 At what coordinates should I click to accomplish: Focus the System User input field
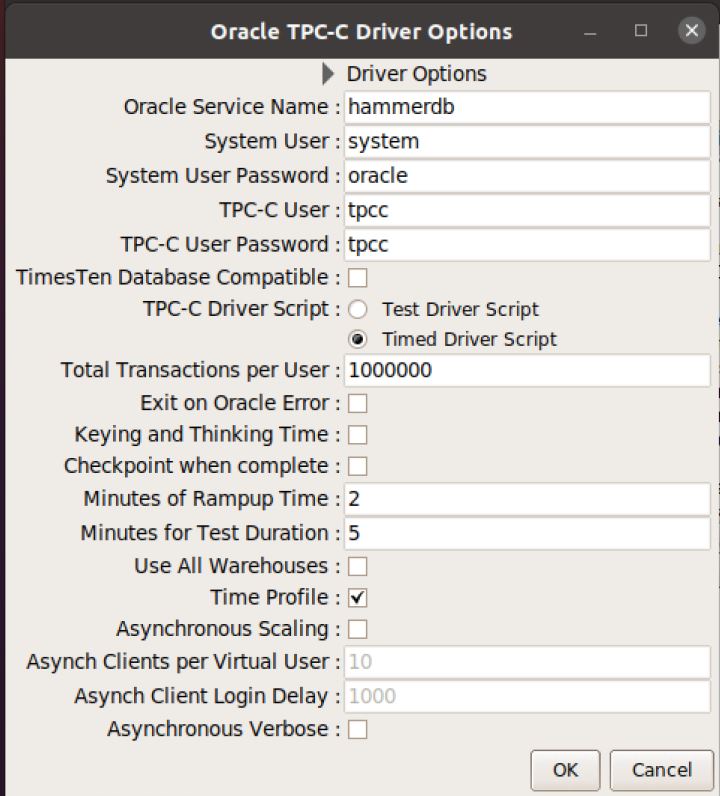click(526, 141)
